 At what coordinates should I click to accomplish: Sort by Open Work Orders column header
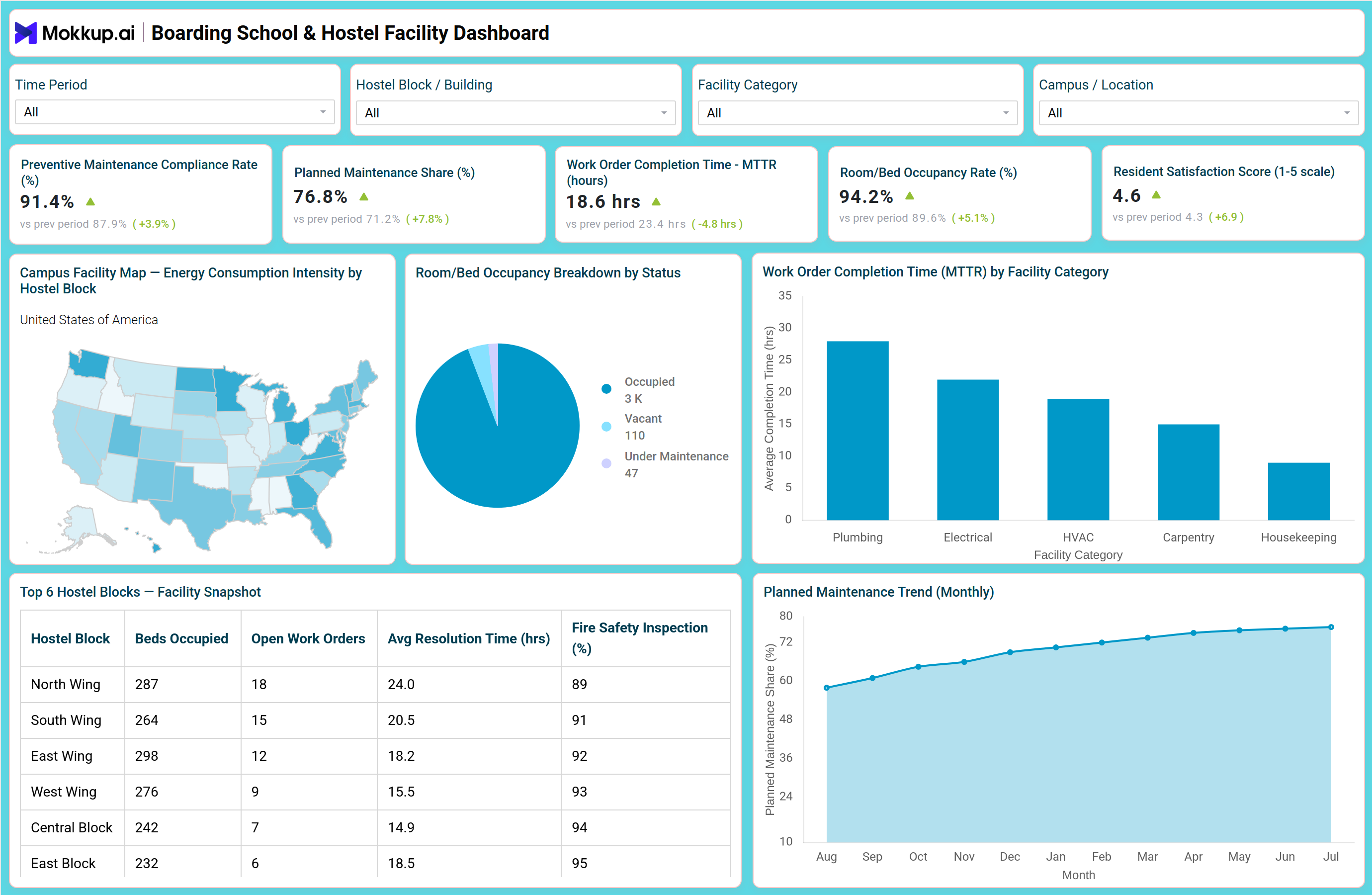[308, 638]
